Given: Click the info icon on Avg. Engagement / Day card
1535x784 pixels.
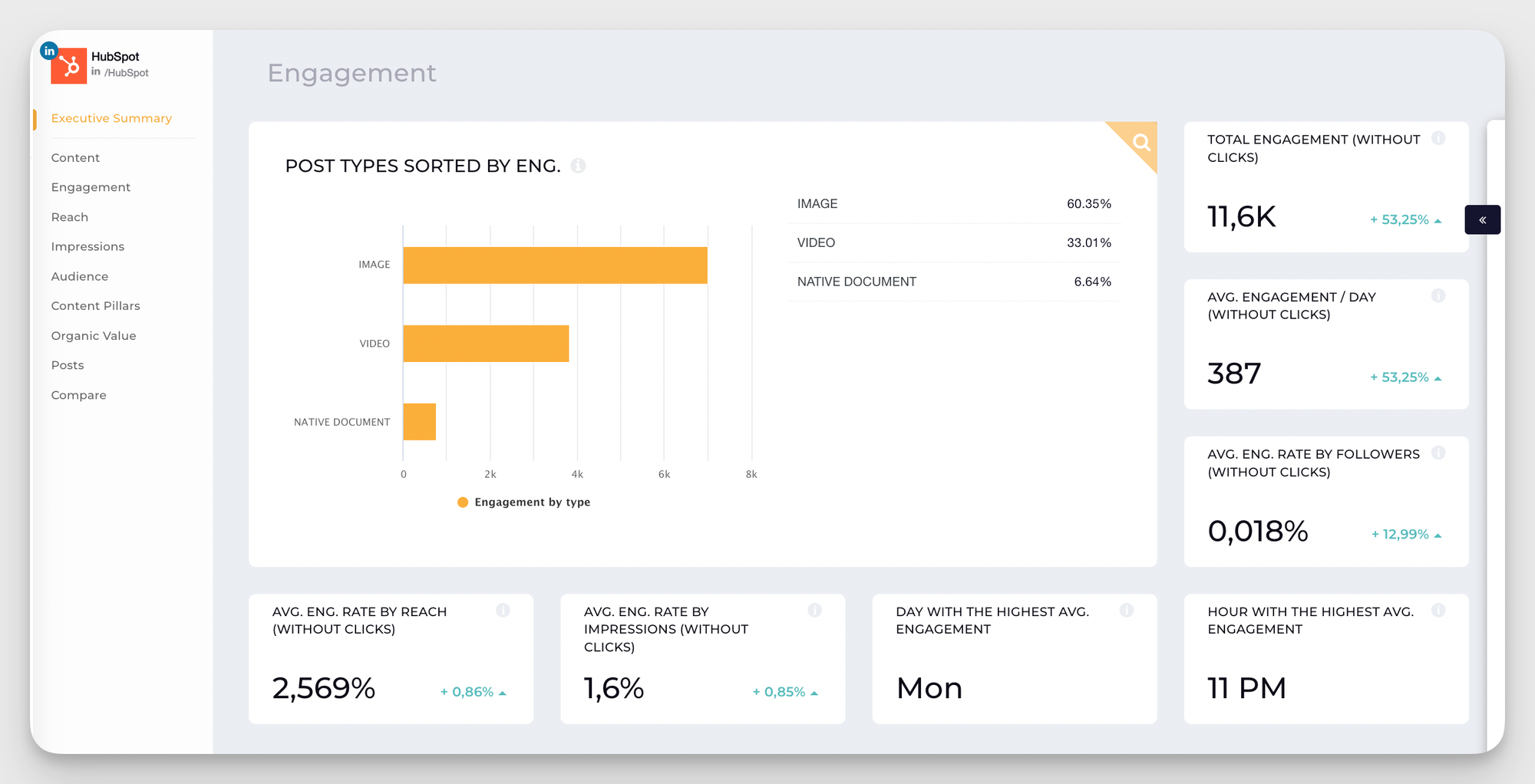Looking at the screenshot, I should 1439,295.
